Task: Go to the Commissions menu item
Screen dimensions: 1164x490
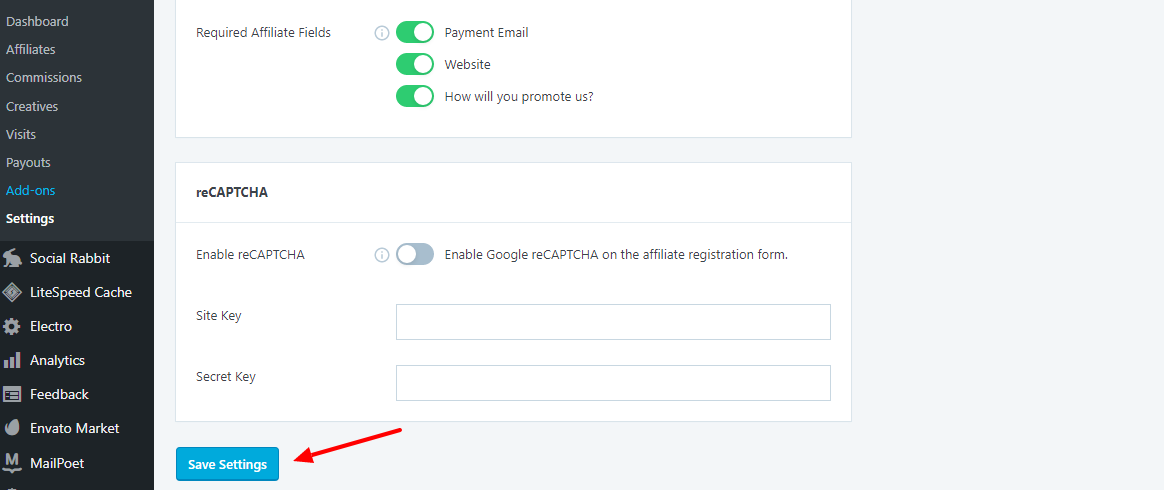Action: (44, 77)
